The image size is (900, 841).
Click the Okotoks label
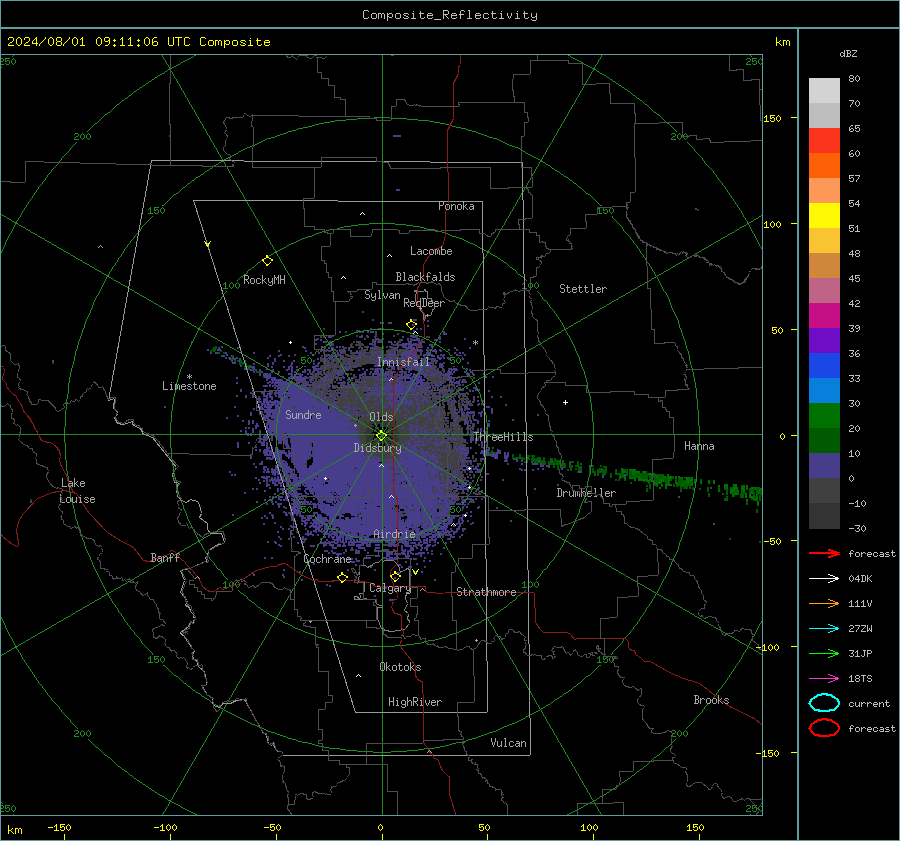point(400,667)
